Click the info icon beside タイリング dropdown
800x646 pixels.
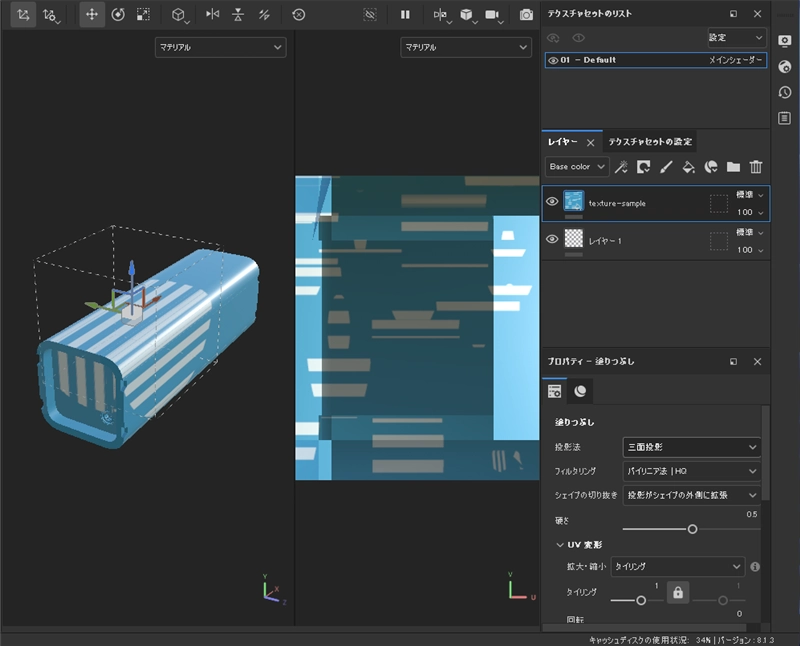(x=755, y=566)
